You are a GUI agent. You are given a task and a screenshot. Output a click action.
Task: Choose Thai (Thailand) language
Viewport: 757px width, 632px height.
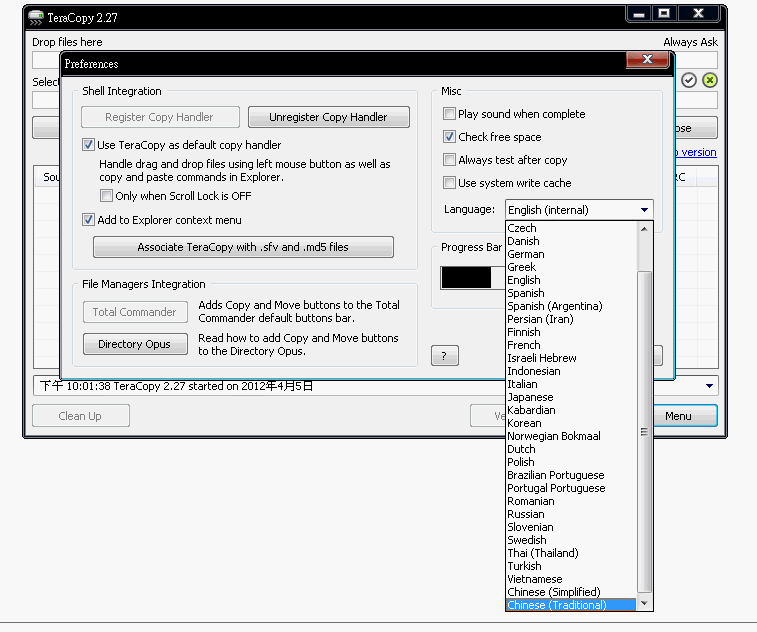(571, 554)
